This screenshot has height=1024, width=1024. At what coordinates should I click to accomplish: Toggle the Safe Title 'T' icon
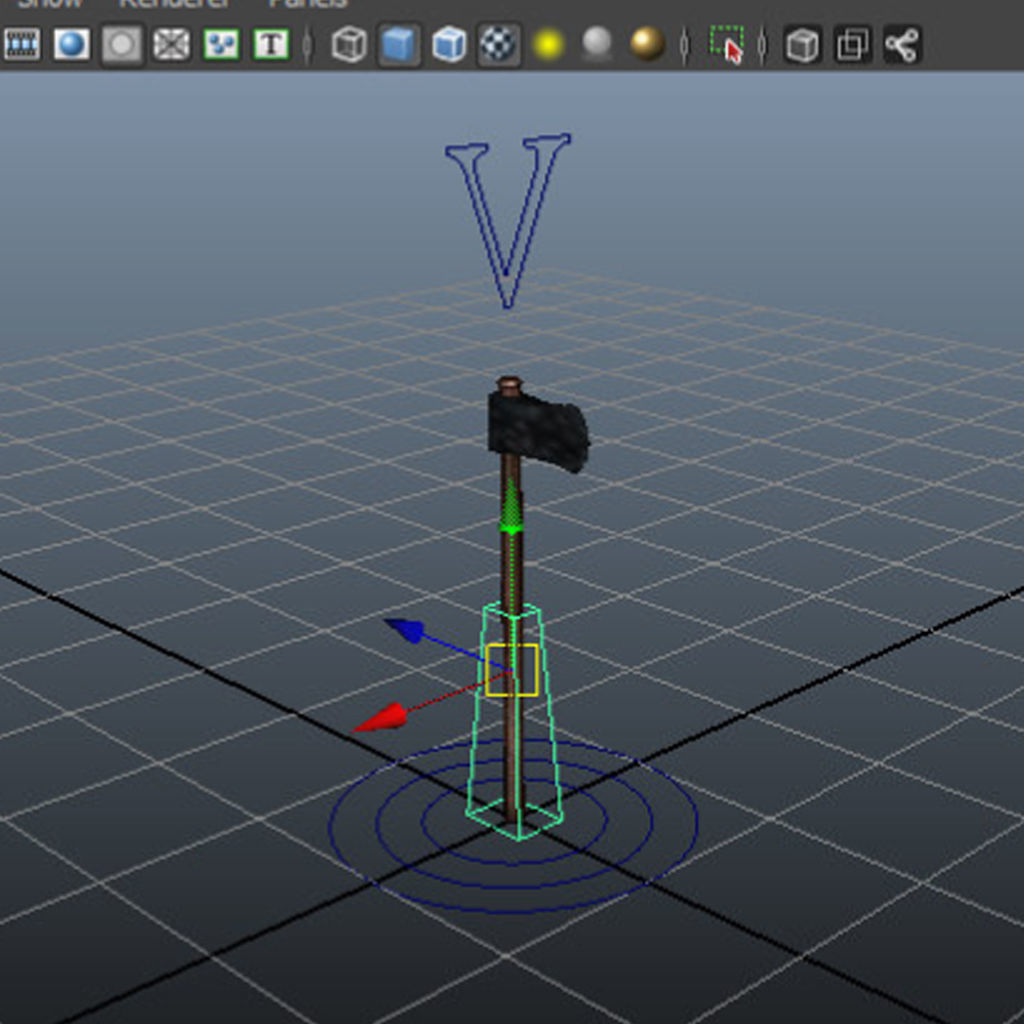tap(271, 45)
